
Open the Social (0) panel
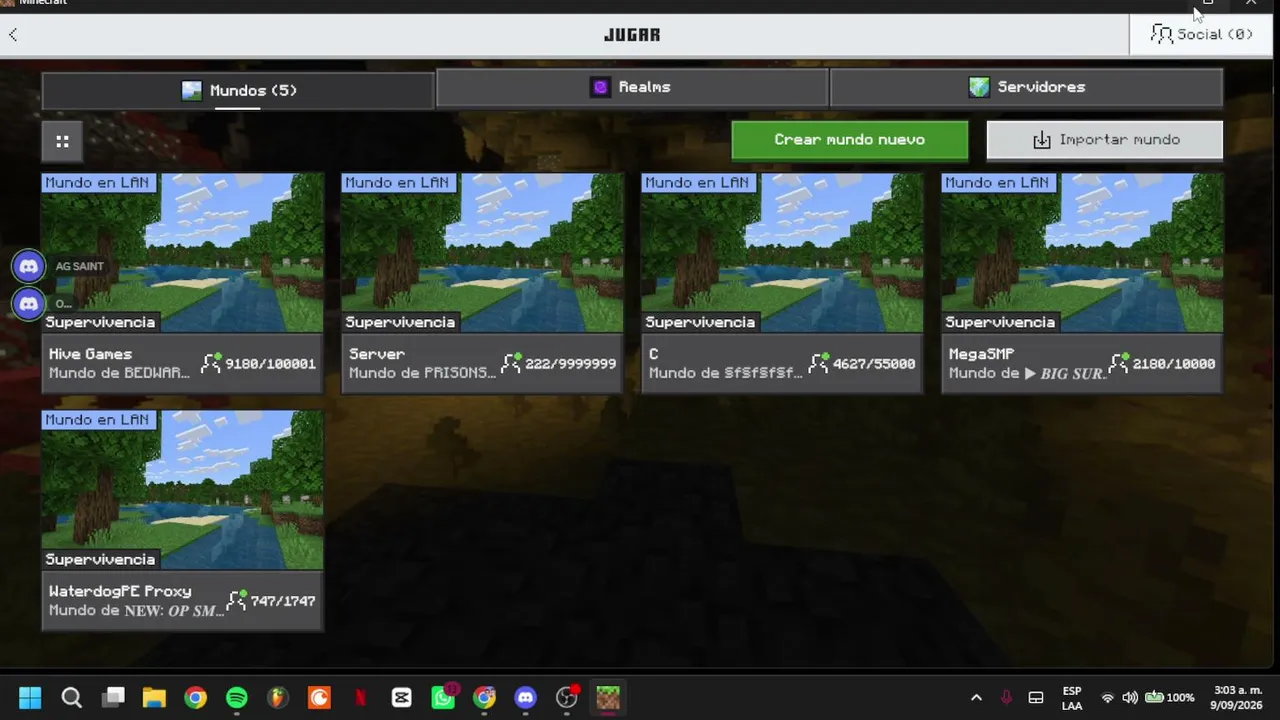click(1203, 34)
